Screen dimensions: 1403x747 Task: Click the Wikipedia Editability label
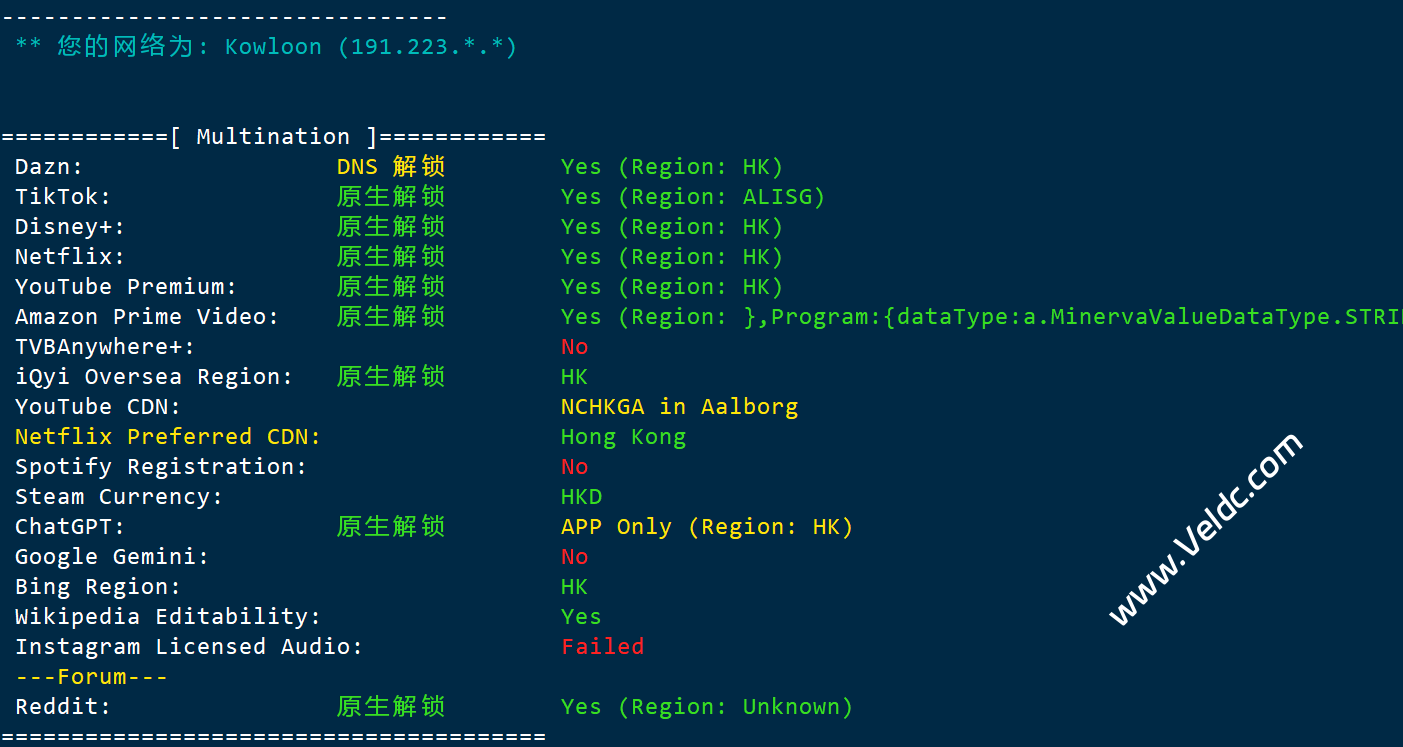pyautogui.click(x=168, y=617)
